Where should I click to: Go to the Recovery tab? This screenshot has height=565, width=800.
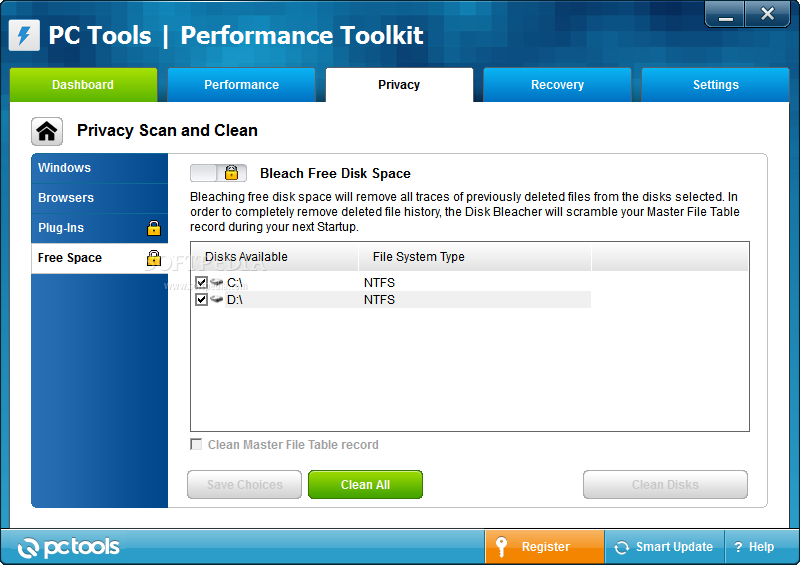(557, 85)
